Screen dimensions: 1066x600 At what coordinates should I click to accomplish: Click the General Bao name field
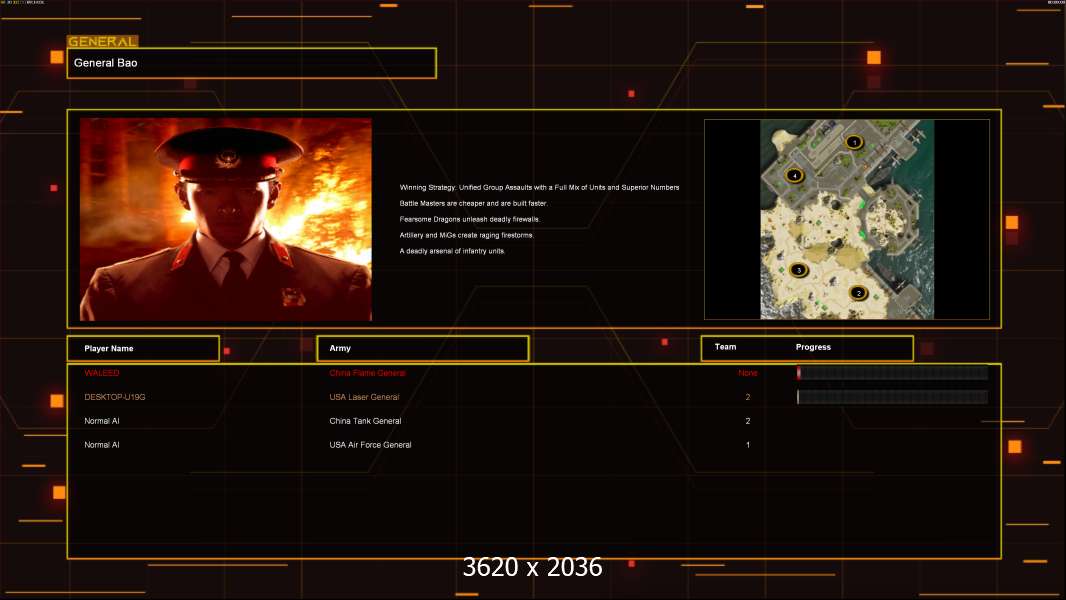tap(252, 63)
